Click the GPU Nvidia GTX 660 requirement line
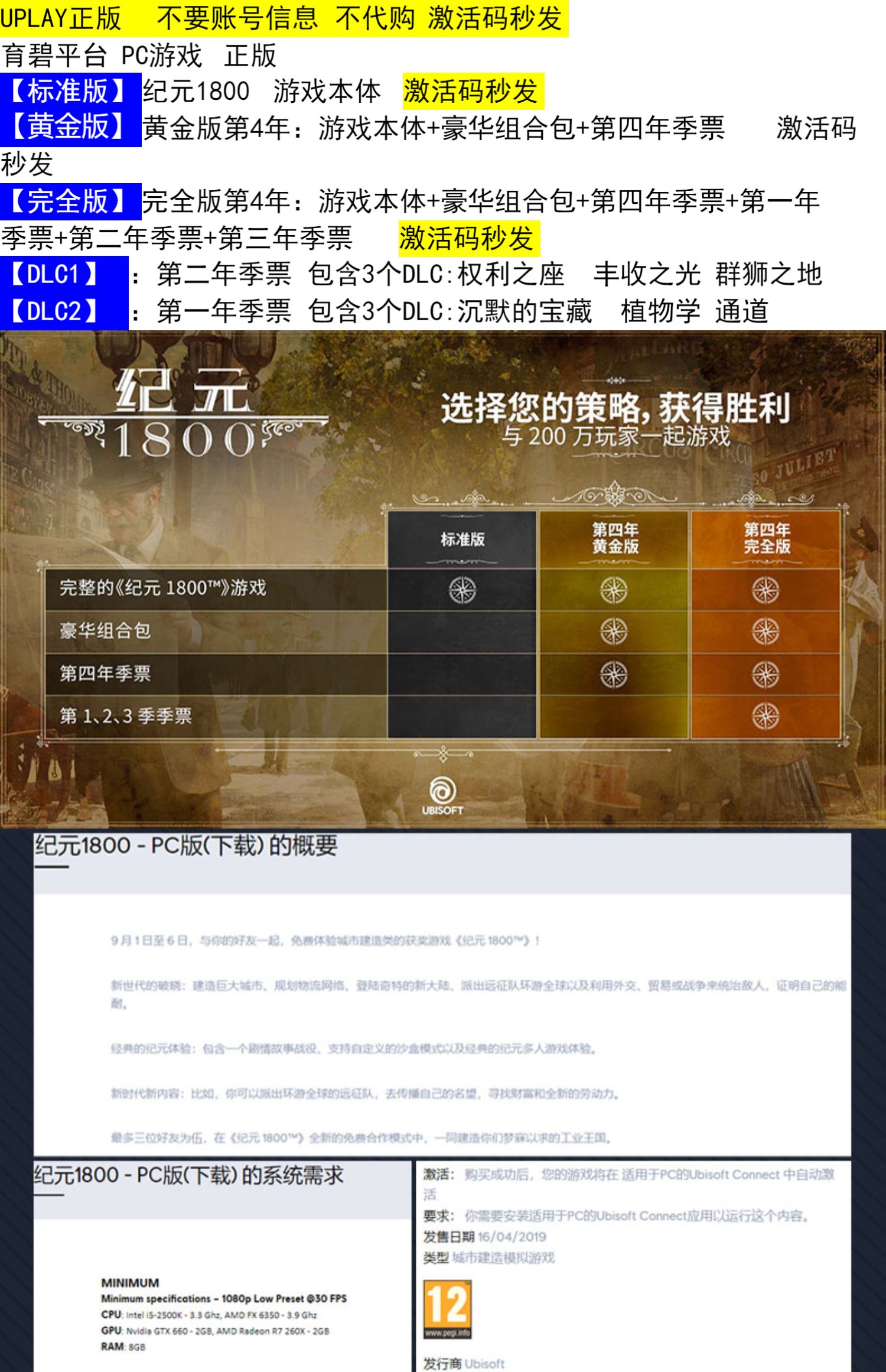886x1372 pixels. tap(215, 1331)
